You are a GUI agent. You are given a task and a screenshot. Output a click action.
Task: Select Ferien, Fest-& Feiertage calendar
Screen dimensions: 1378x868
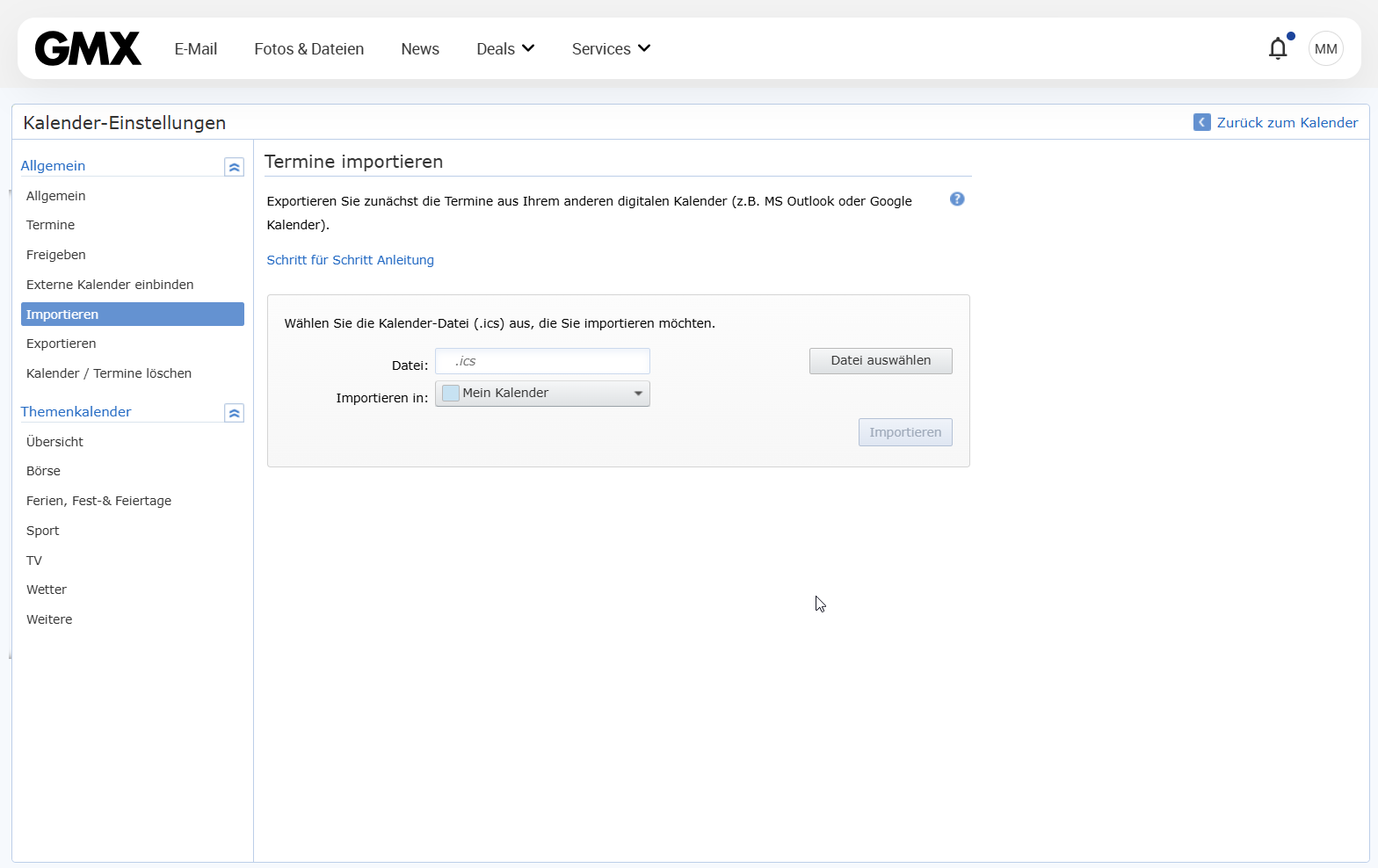click(98, 501)
